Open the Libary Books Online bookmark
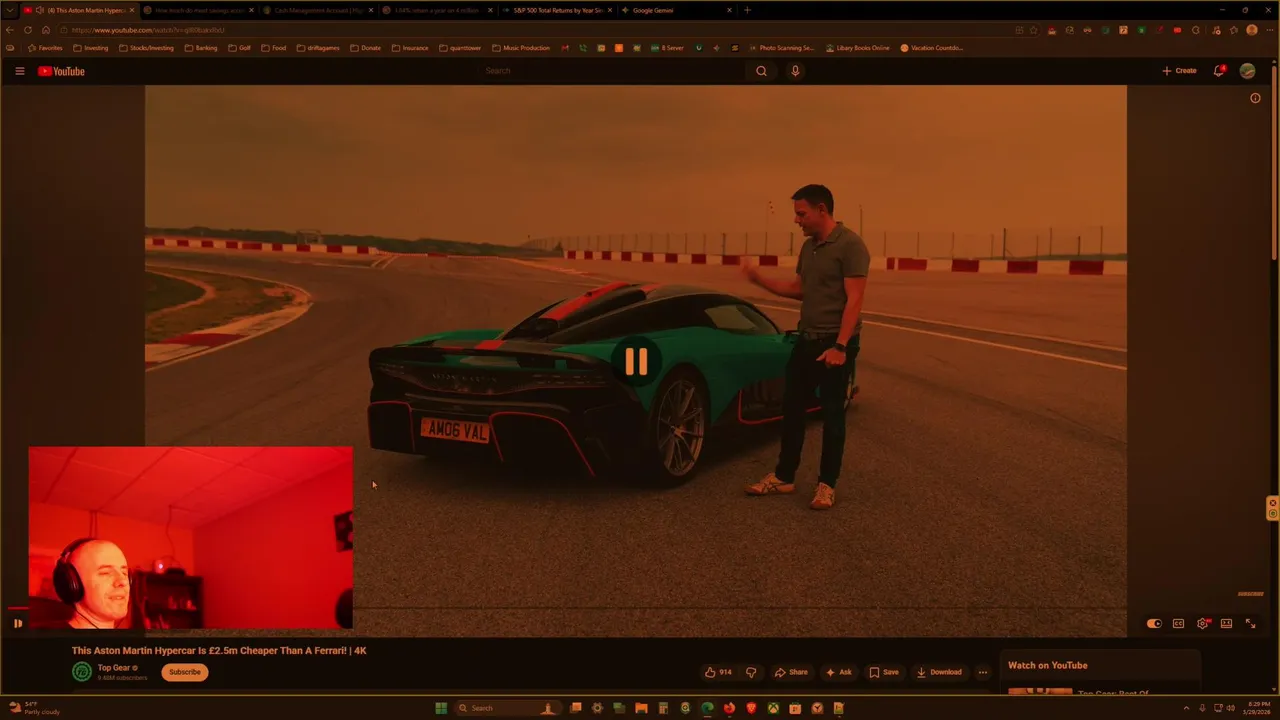This screenshot has height=720, width=1280. (860, 48)
